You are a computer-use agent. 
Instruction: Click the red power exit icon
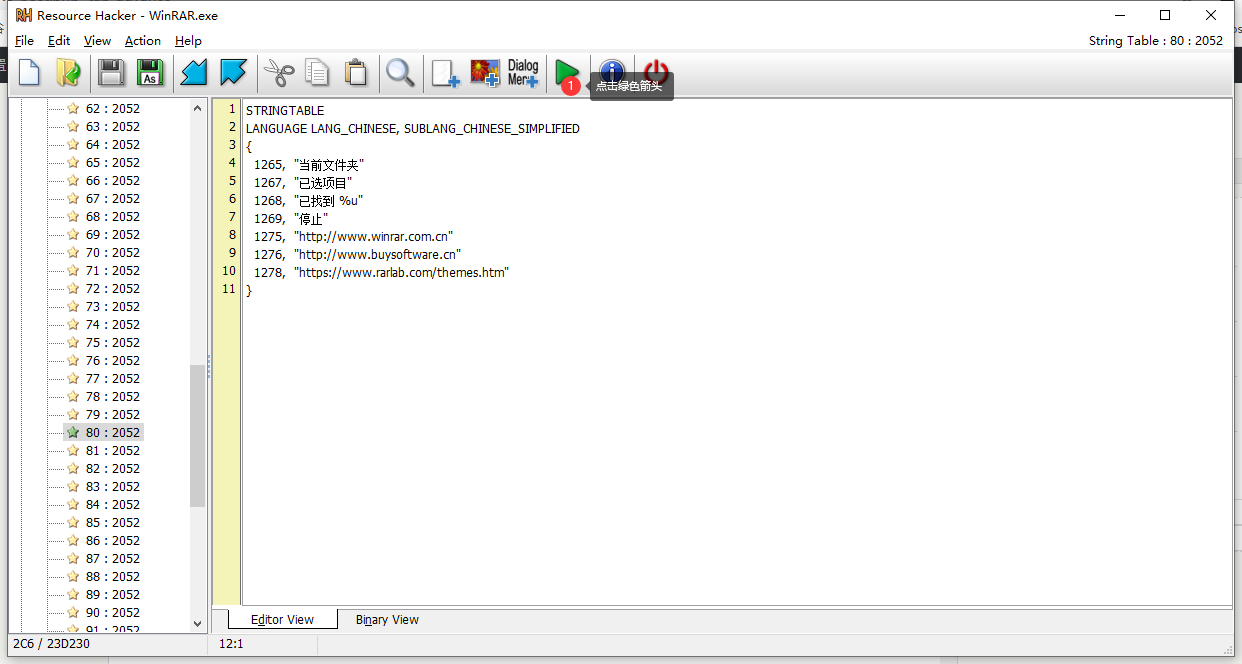[656, 72]
